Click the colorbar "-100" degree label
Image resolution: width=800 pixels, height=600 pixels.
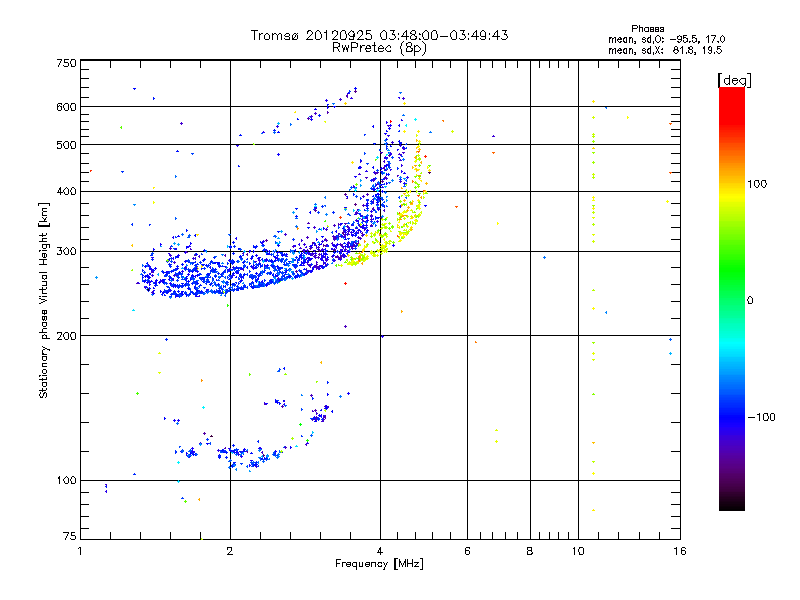click(x=761, y=417)
